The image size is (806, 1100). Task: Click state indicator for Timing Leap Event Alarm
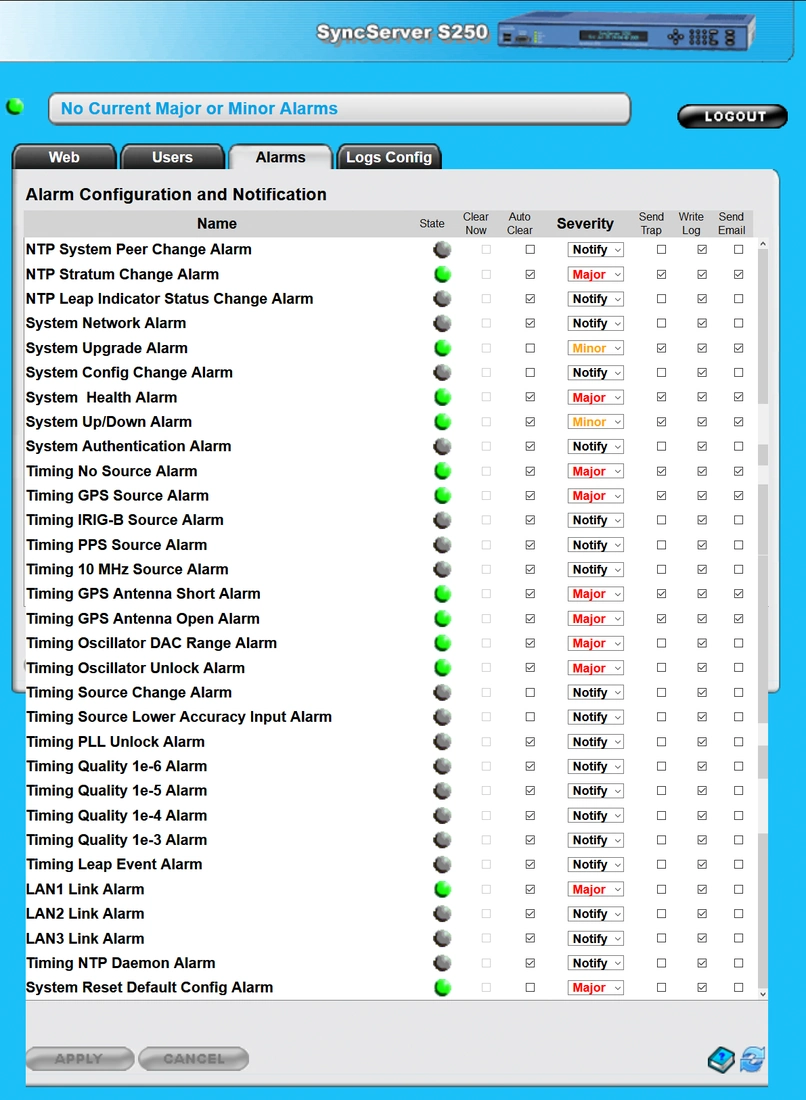[x=443, y=865]
